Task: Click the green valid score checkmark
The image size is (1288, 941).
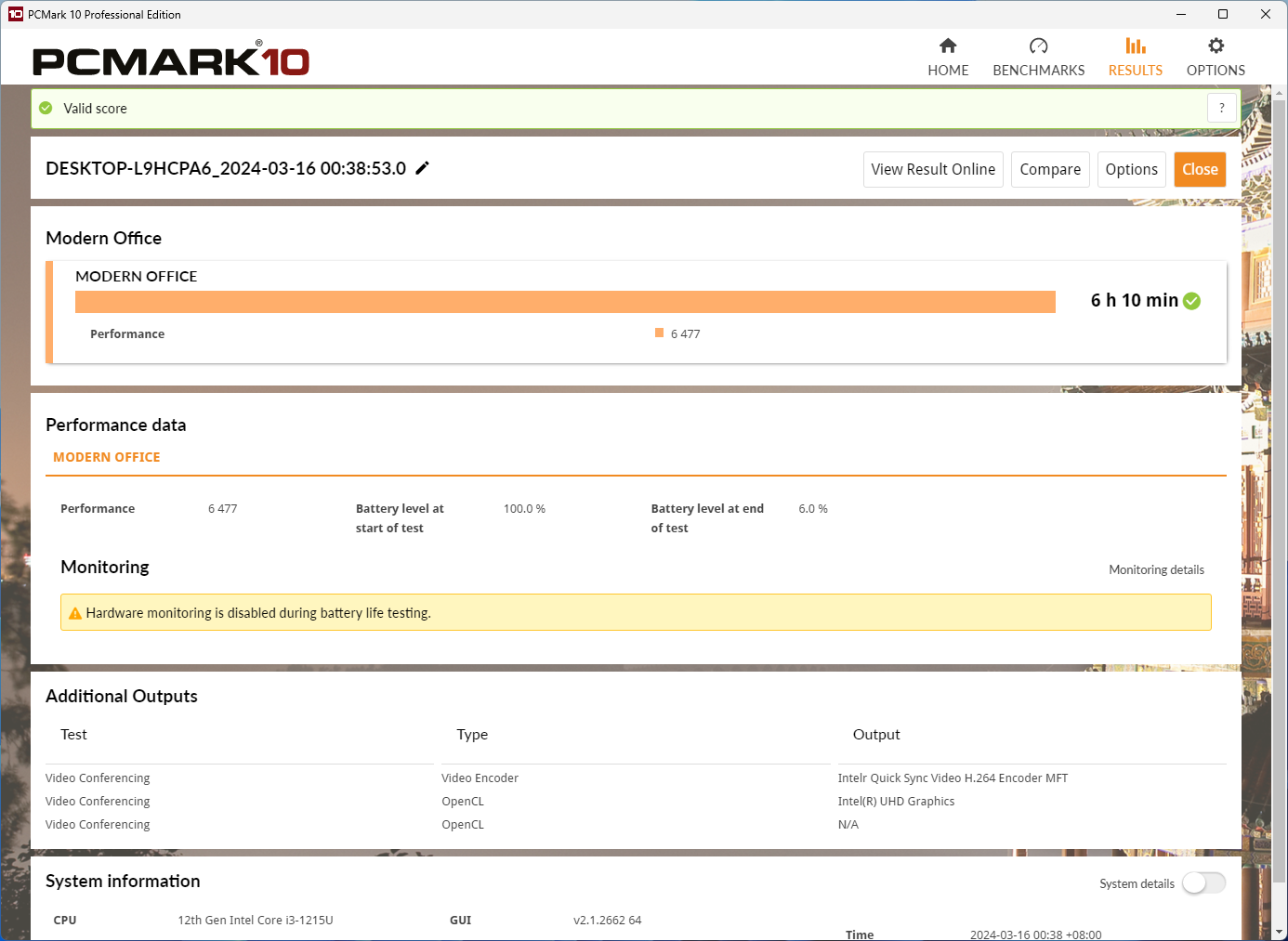Action: (46, 109)
